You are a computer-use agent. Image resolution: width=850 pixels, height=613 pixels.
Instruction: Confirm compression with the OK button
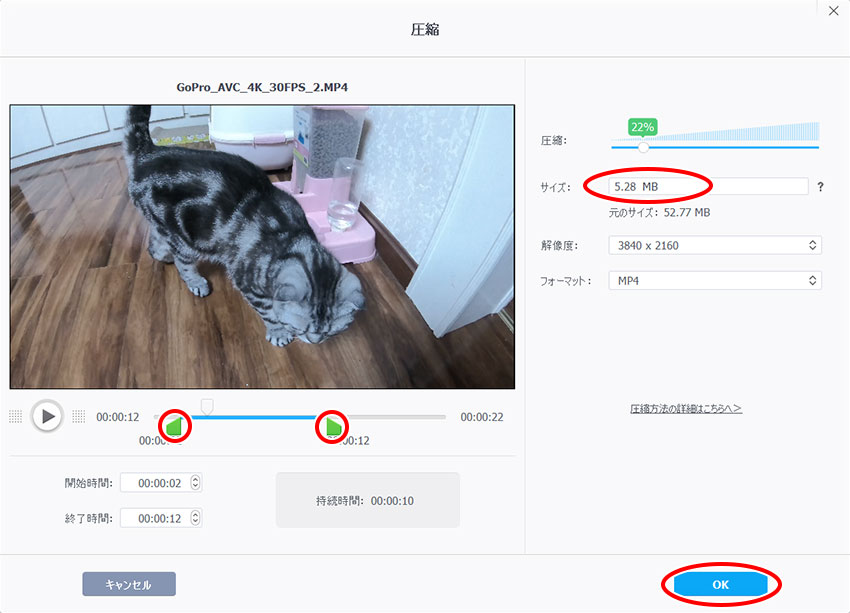pos(718,584)
